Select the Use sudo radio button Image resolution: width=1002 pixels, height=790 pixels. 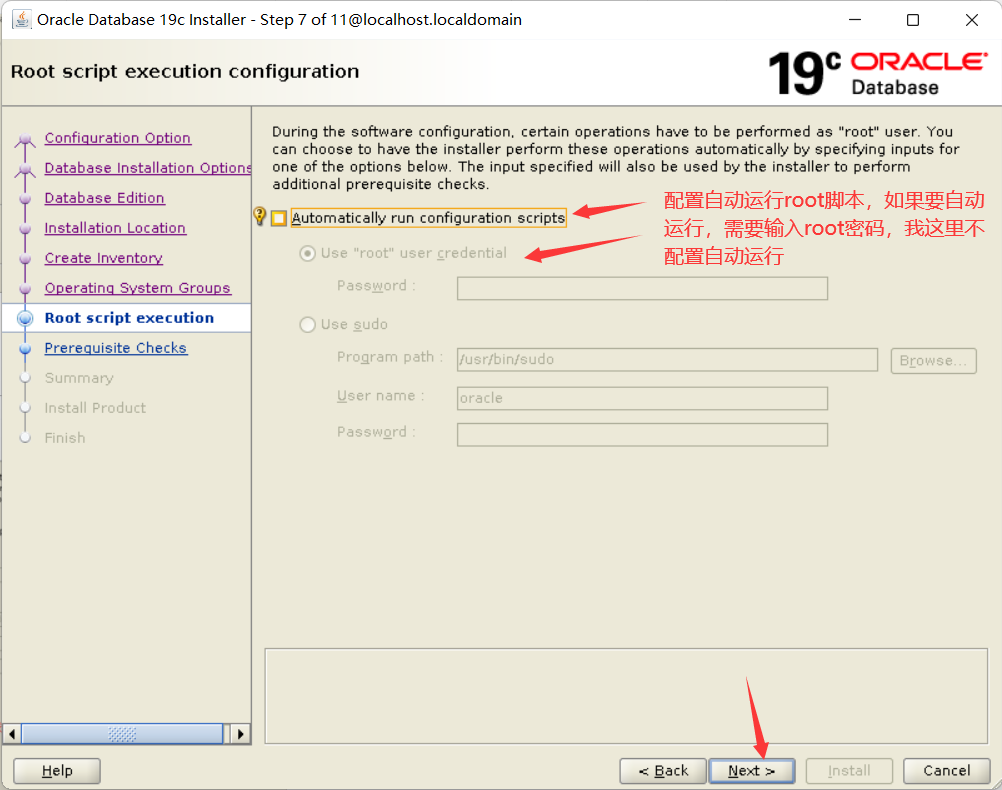(x=307, y=325)
